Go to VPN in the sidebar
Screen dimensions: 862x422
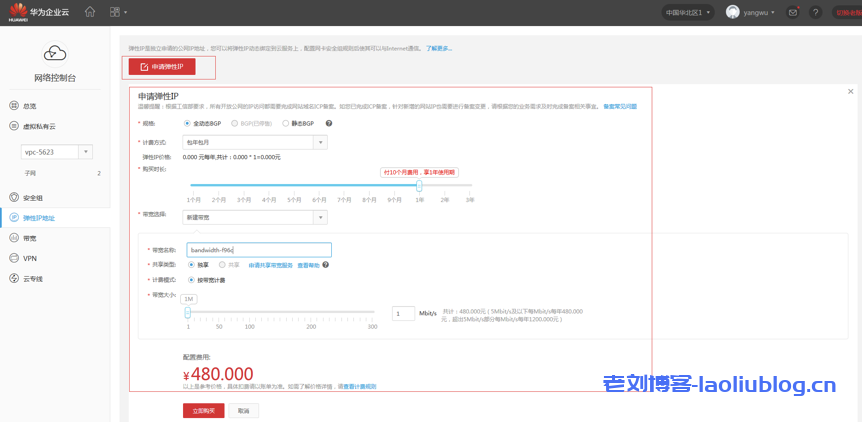pyautogui.click(x=30, y=258)
